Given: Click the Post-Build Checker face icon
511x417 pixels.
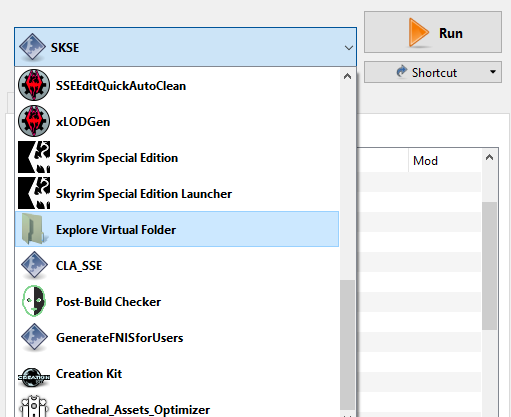Looking at the screenshot, I should (x=34, y=301).
